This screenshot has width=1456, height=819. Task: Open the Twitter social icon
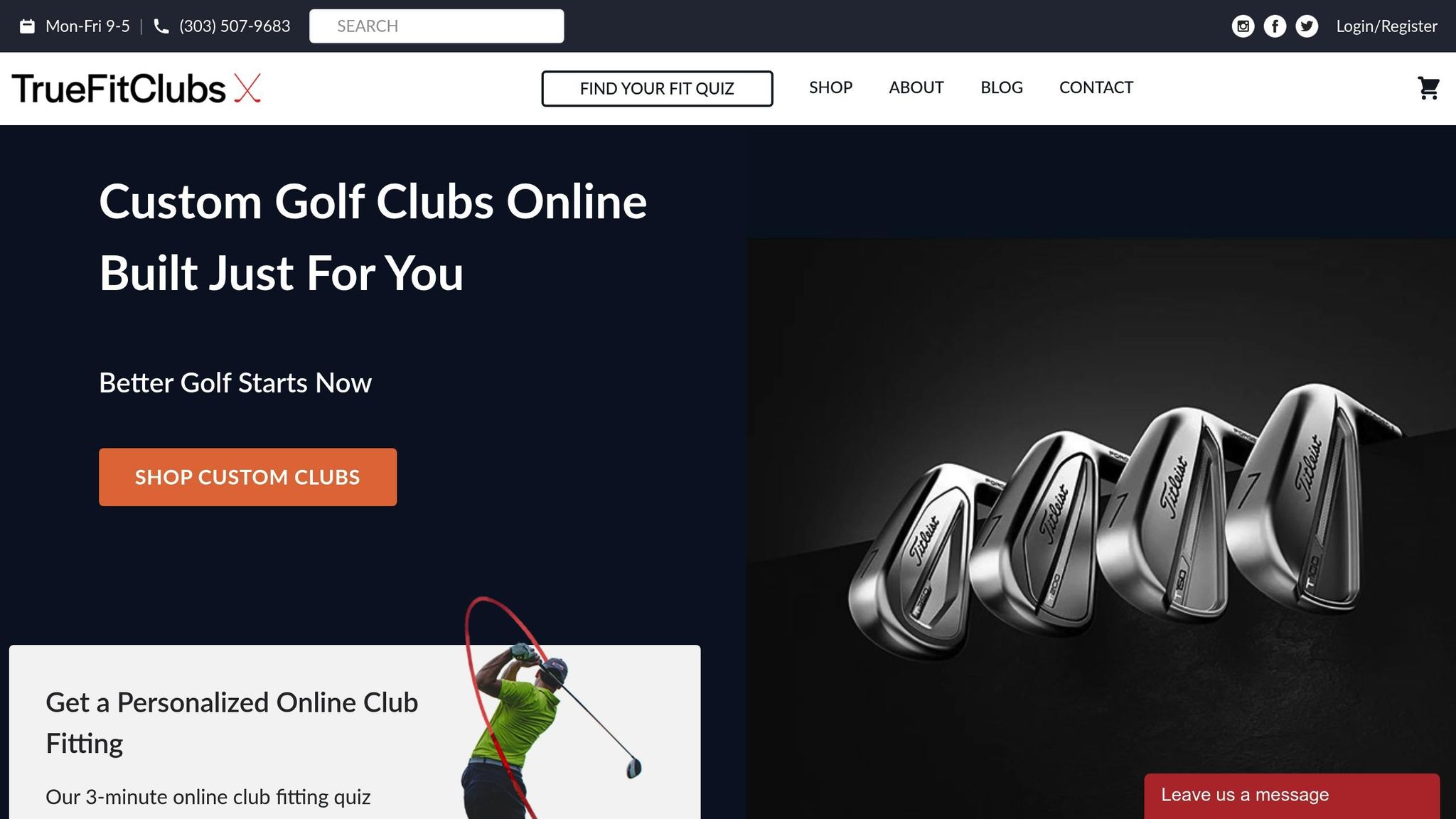tap(1307, 26)
